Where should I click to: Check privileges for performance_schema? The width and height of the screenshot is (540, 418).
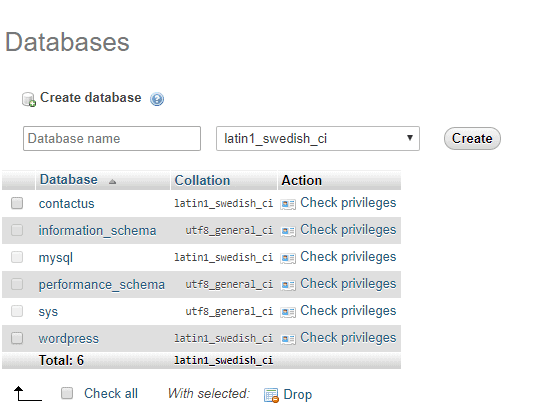point(348,284)
